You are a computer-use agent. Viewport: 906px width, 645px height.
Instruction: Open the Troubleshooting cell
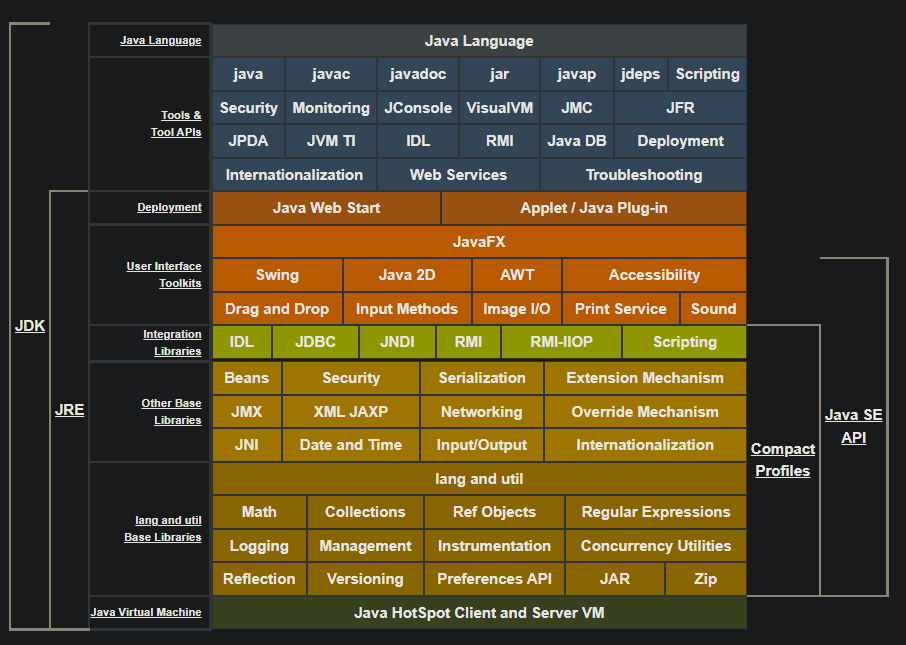(644, 175)
